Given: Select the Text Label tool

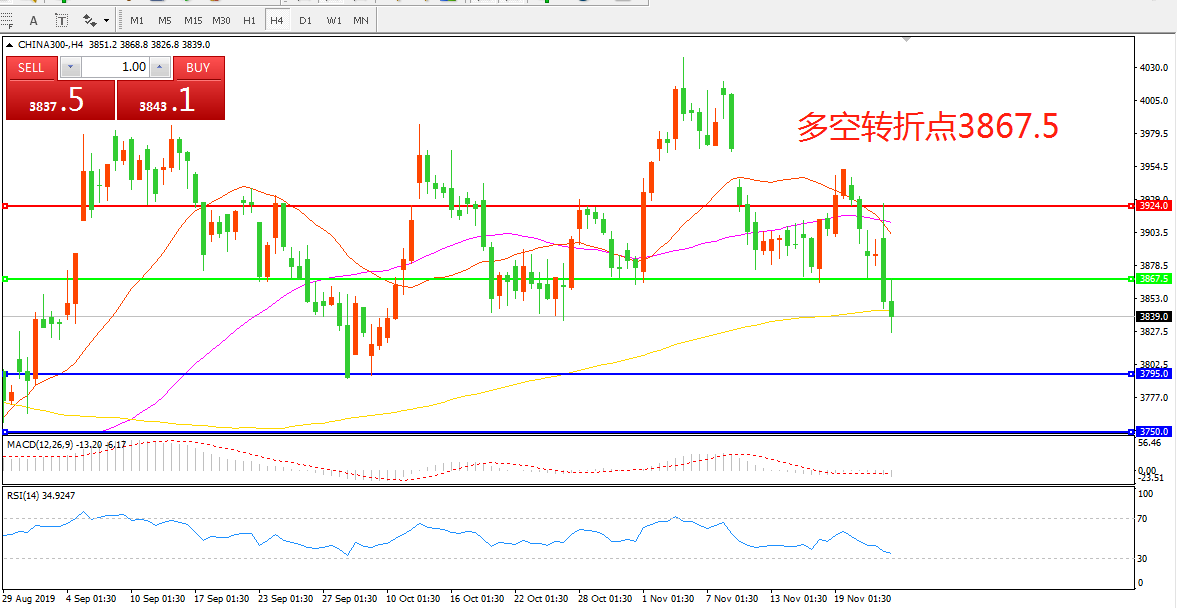Looking at the screenshot, I should [x=62, y=20].
